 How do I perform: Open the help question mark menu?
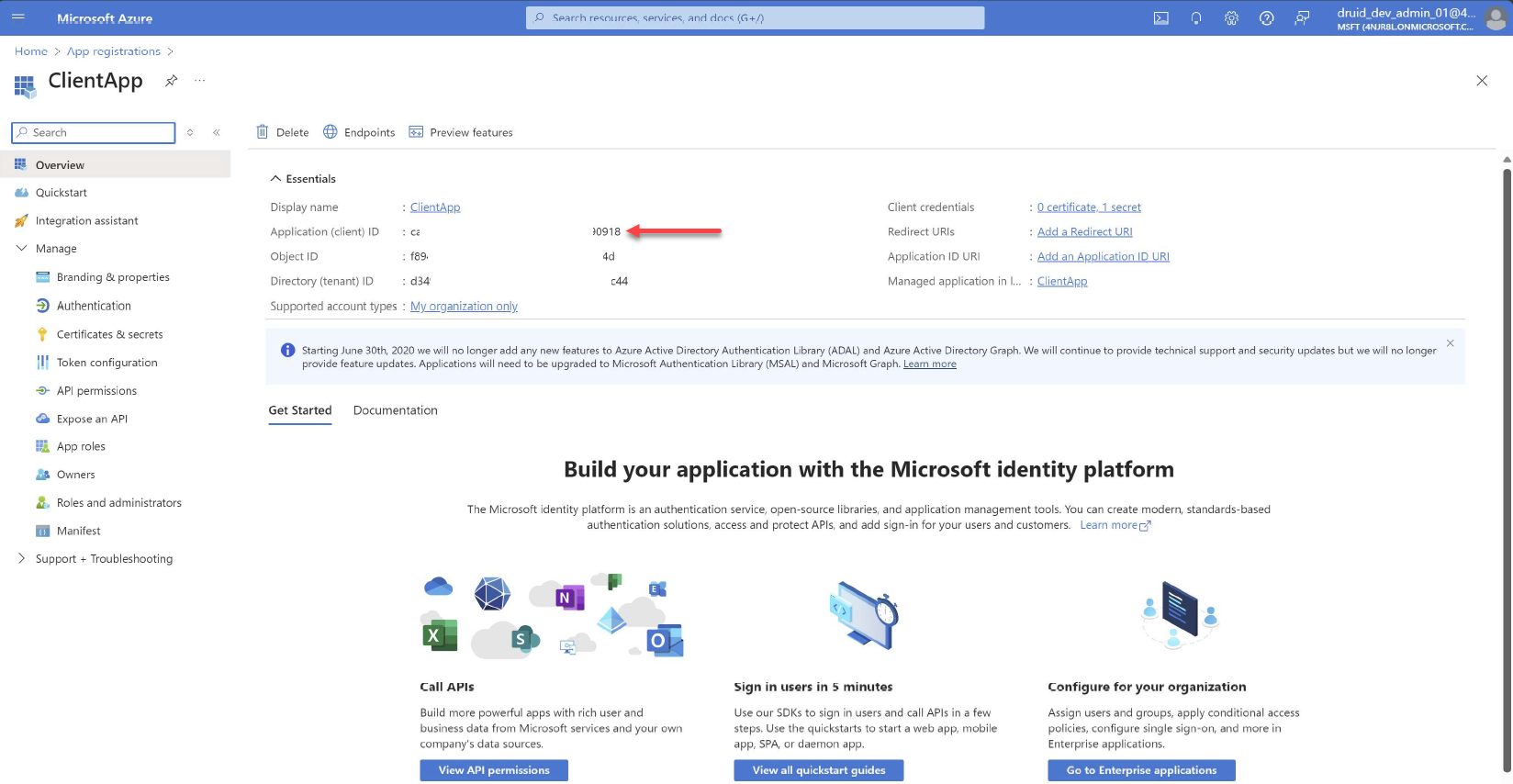tap(1267, 18)
